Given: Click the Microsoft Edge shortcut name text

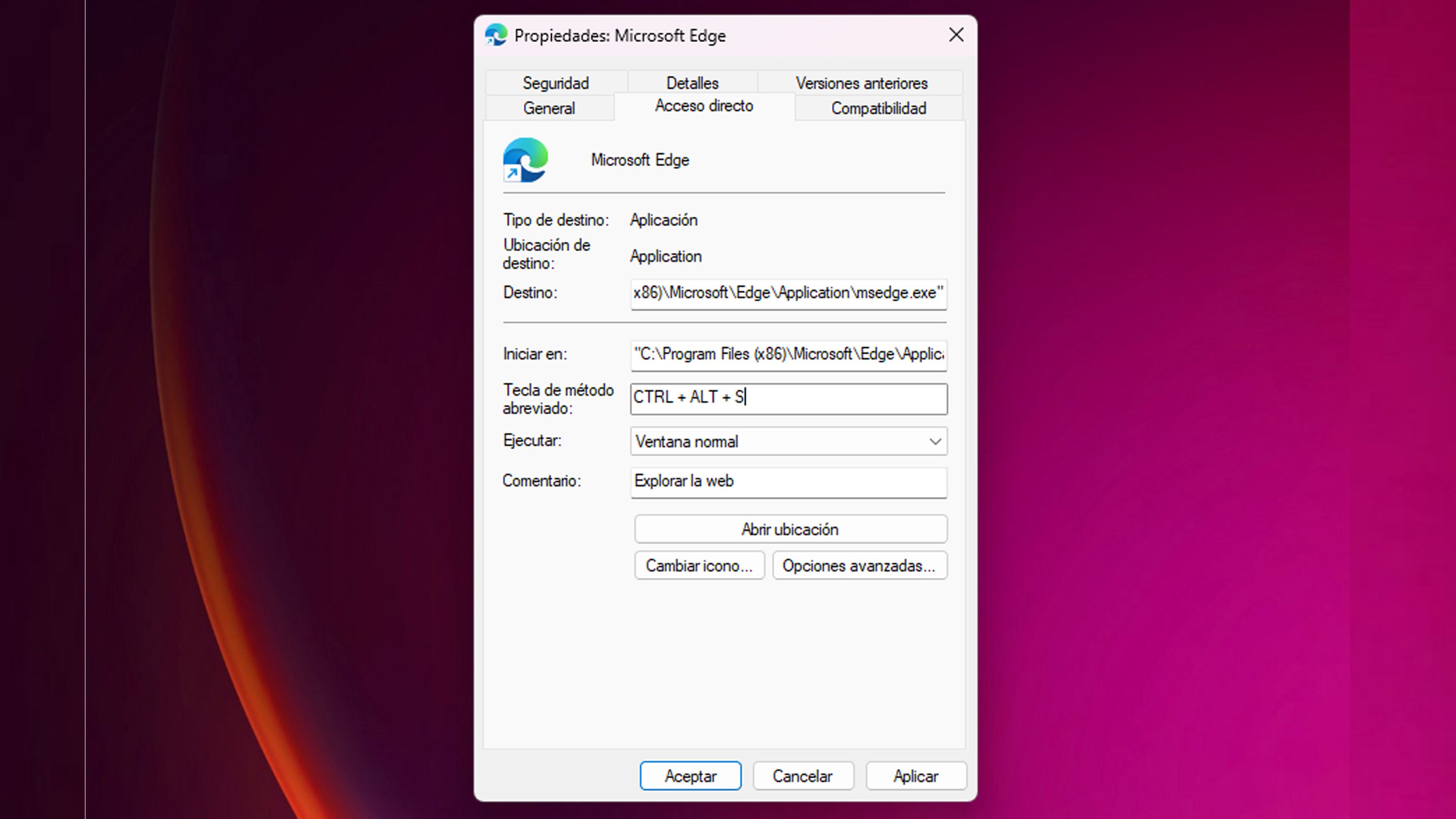Looking at the screenshot, I should [x=640, y=160].
